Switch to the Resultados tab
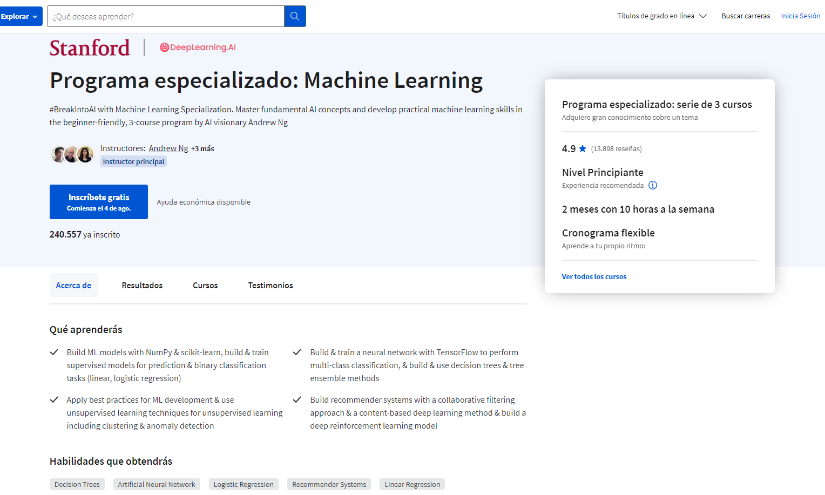Screen dimensions: 825x495 click(142, 285)
